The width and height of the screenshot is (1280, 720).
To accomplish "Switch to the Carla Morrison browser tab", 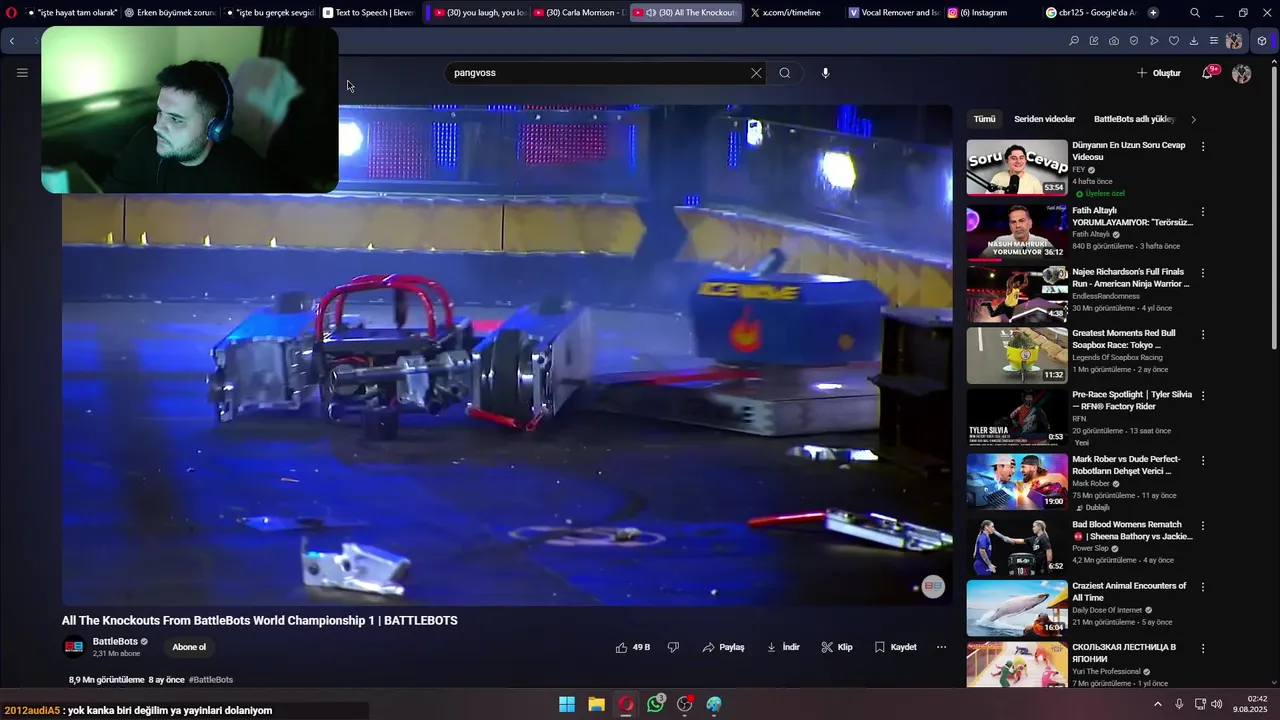I will 579,13.
